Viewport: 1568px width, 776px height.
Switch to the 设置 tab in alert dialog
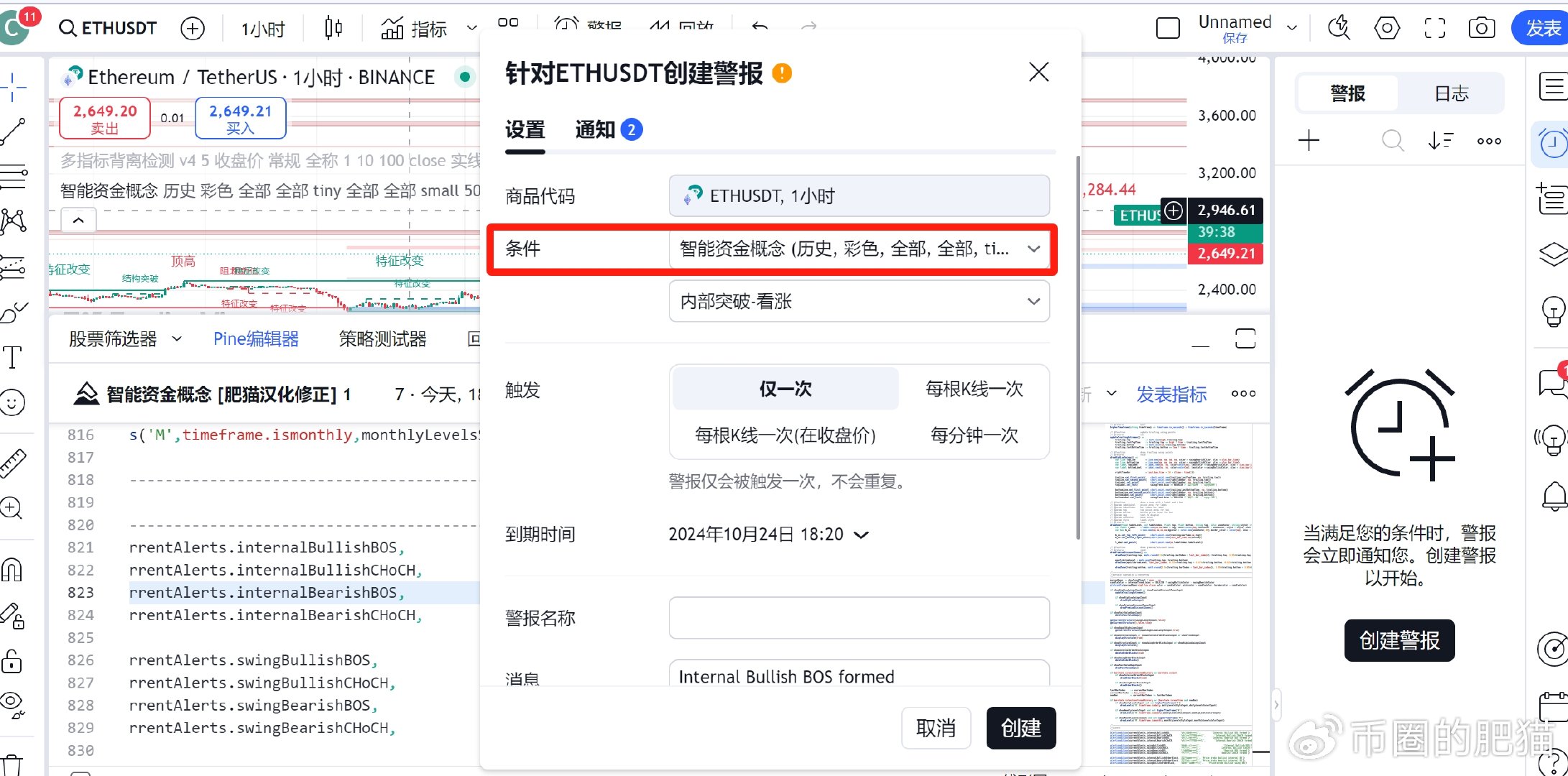[x=525, y=130]
